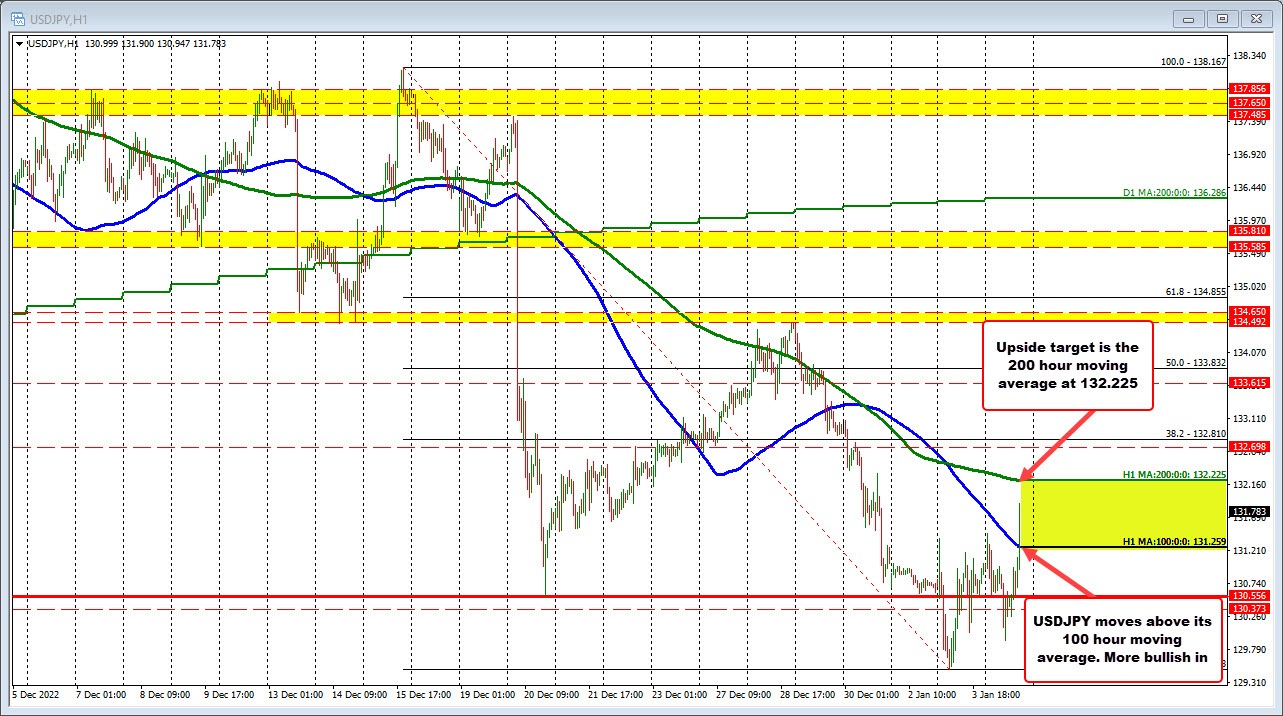Select the '61.8 - 134.855' Fibonacci label
The image size is (1283, 716).
coord(1196,292)
